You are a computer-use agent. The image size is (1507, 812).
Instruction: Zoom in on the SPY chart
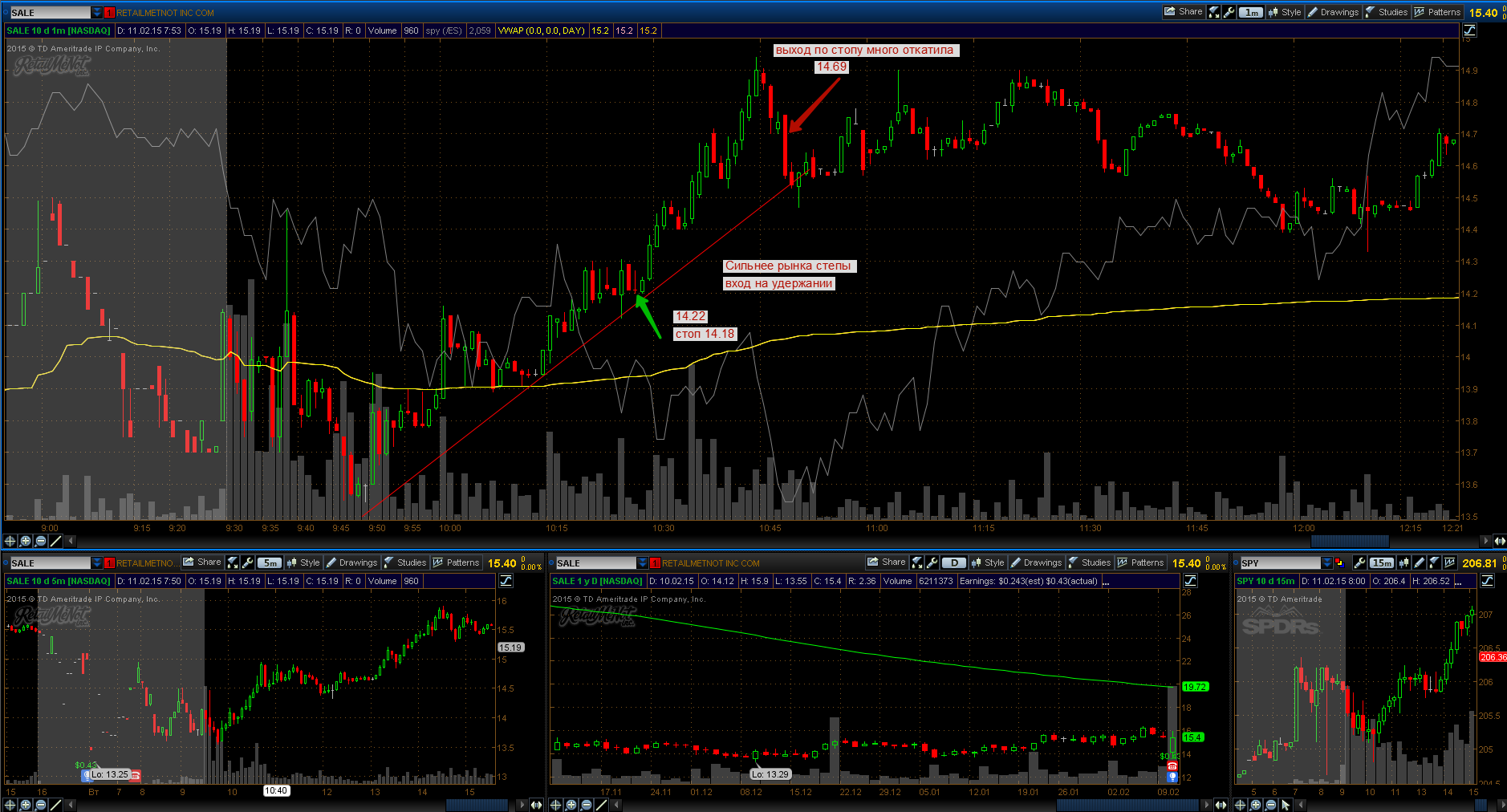1257,805
